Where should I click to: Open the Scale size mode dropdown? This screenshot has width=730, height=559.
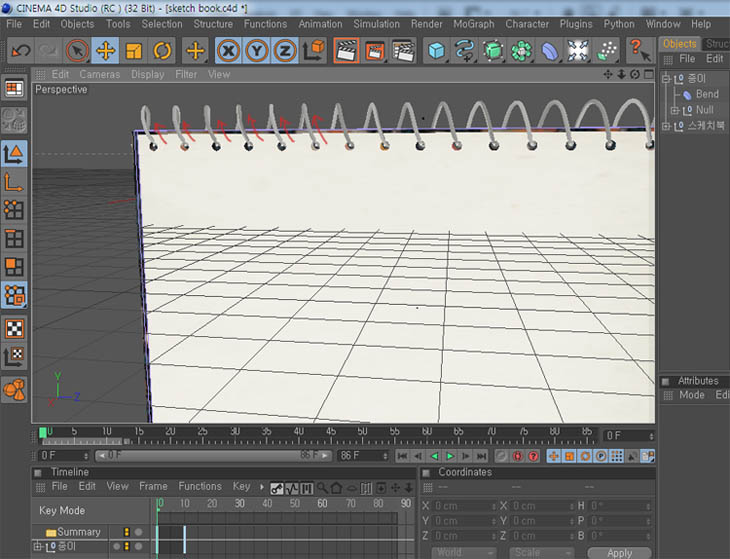541,552
